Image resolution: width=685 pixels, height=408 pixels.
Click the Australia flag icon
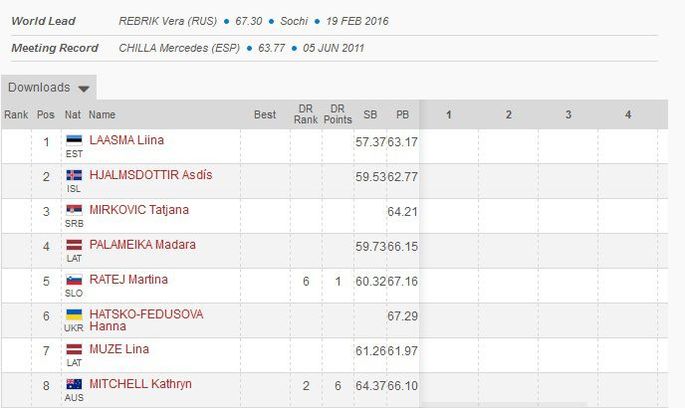coord(74,384)
